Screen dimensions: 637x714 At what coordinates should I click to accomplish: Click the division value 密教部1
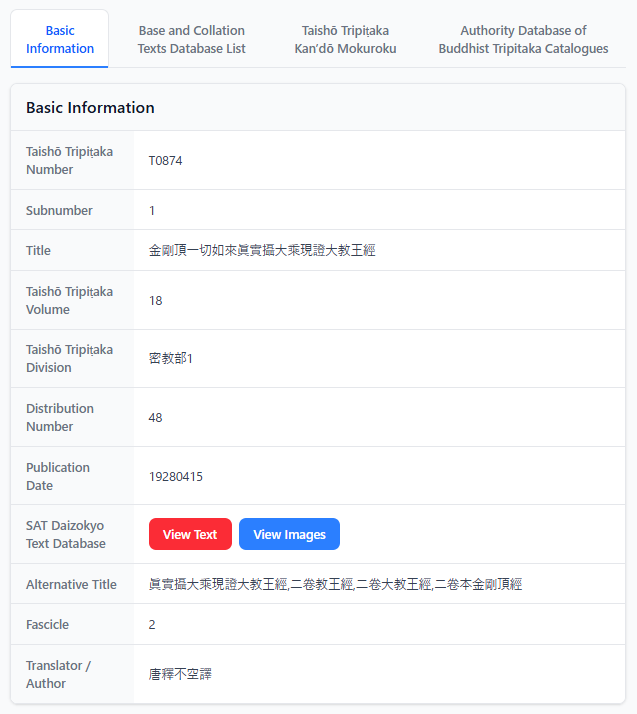click(170, 358)
